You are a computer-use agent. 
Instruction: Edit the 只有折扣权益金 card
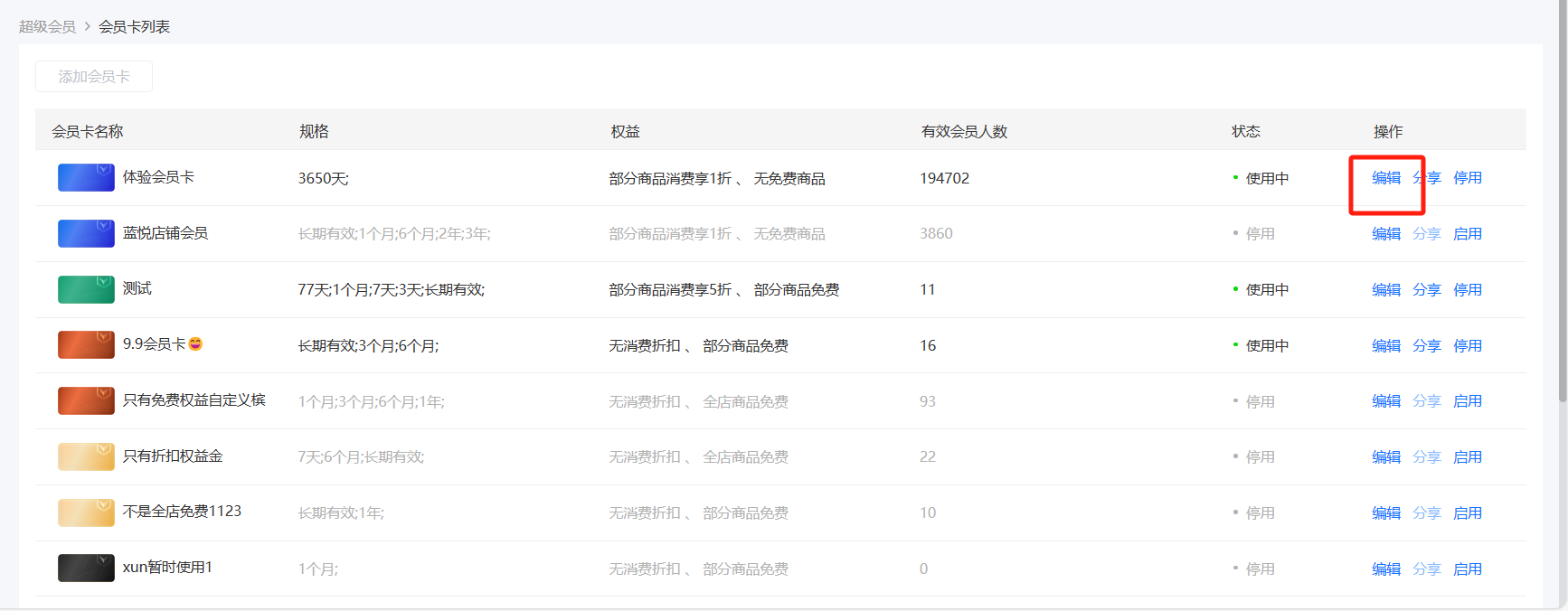pyautogui.click(x=1386, y=457)
